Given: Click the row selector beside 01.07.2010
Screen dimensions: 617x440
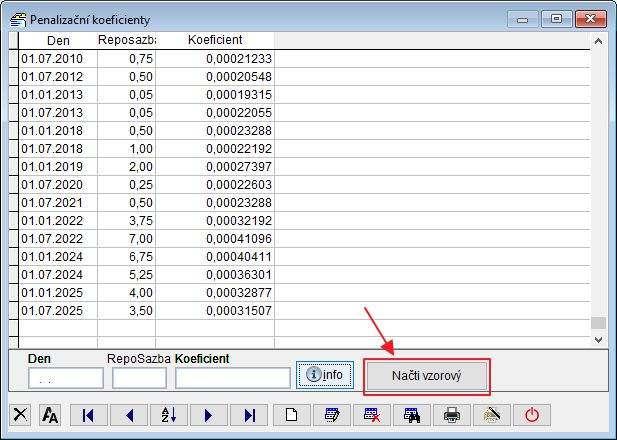Looking at the screenshot, I should 13,59.
